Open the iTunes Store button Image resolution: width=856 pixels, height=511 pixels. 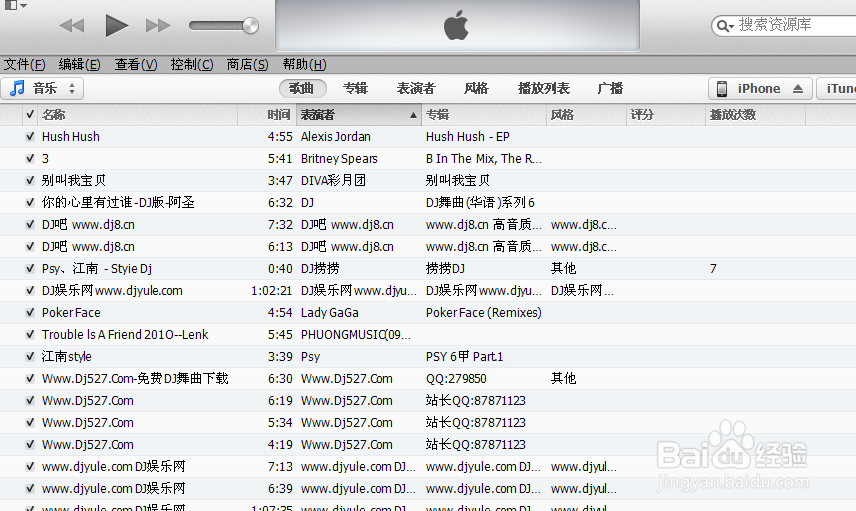pyautogui.click(x=836, y=88)
